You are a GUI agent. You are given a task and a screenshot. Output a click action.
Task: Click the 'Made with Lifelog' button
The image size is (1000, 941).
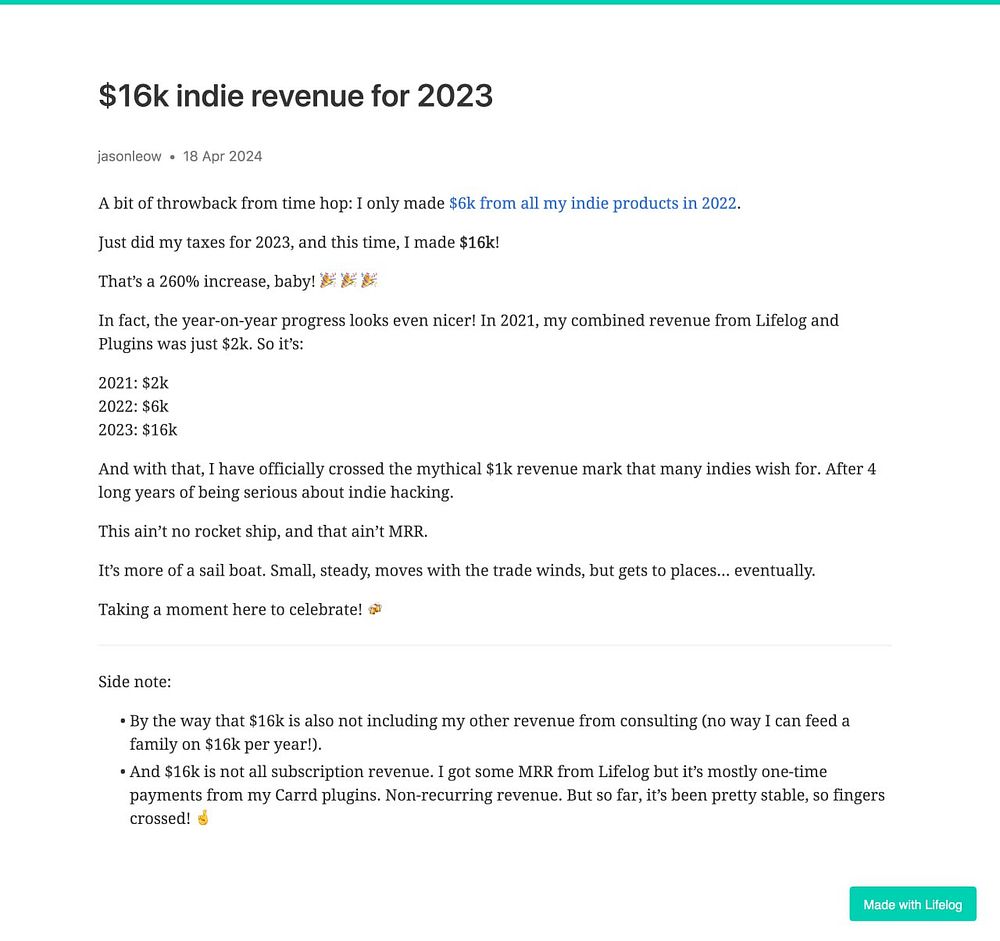click(912, 904)
